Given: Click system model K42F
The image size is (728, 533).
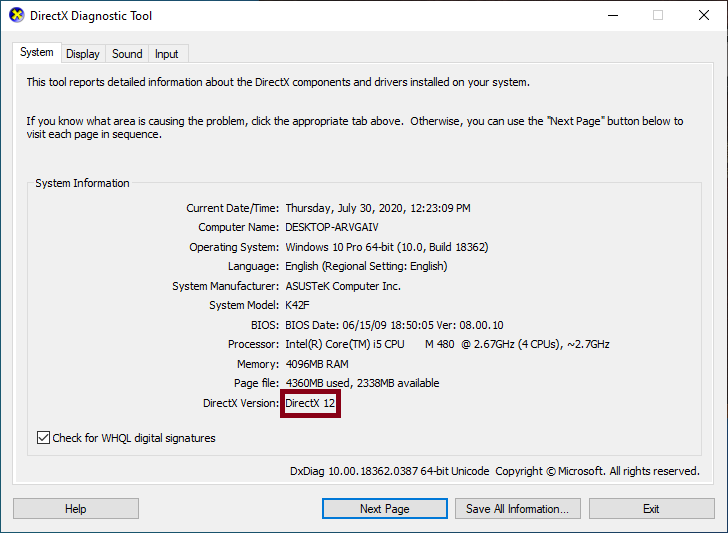Looking at the screenshot, I should pyautogui.click(x=297, y=306).
